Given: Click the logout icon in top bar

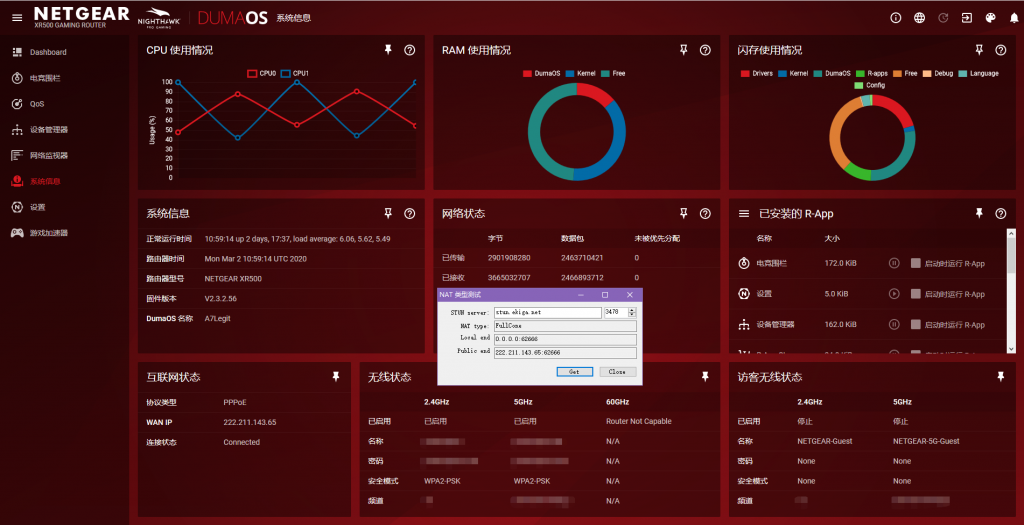Looking at the screenshot, I should (x=967, y=18).
